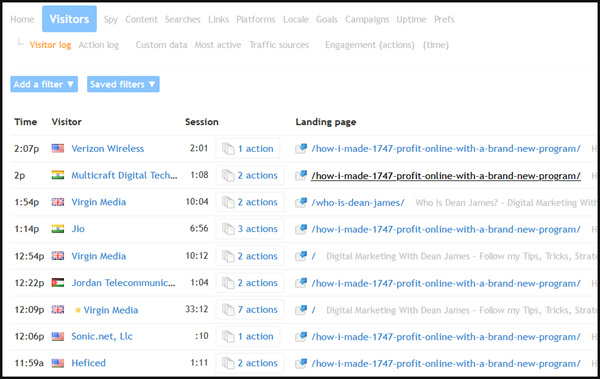The height and width of the screenshot is (380, 600).
Task: Go to the Home tab
Action: (x=22, y=20)
